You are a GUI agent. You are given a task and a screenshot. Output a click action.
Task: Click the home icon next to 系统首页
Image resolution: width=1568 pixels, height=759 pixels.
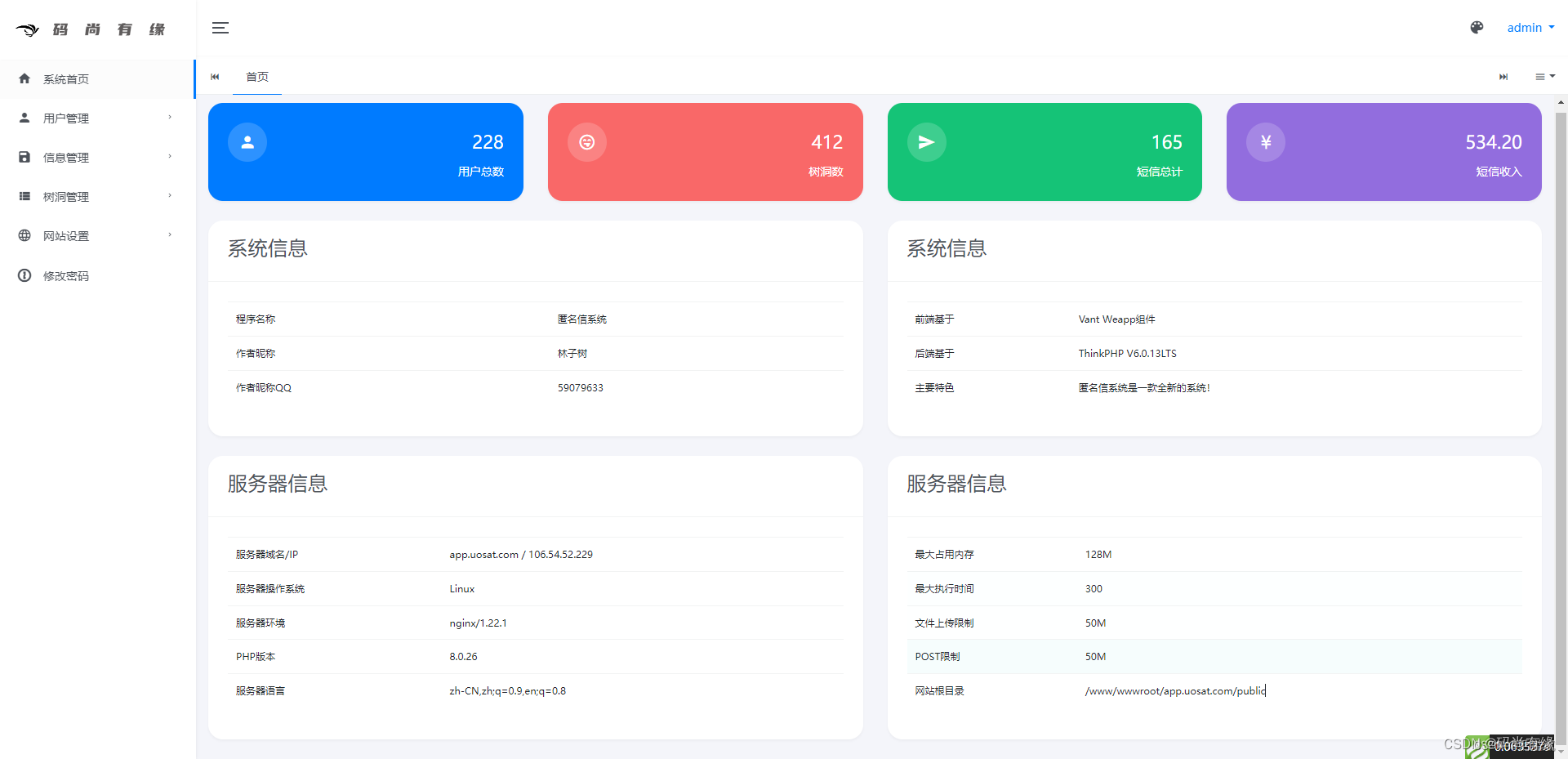tap(24, 78)
